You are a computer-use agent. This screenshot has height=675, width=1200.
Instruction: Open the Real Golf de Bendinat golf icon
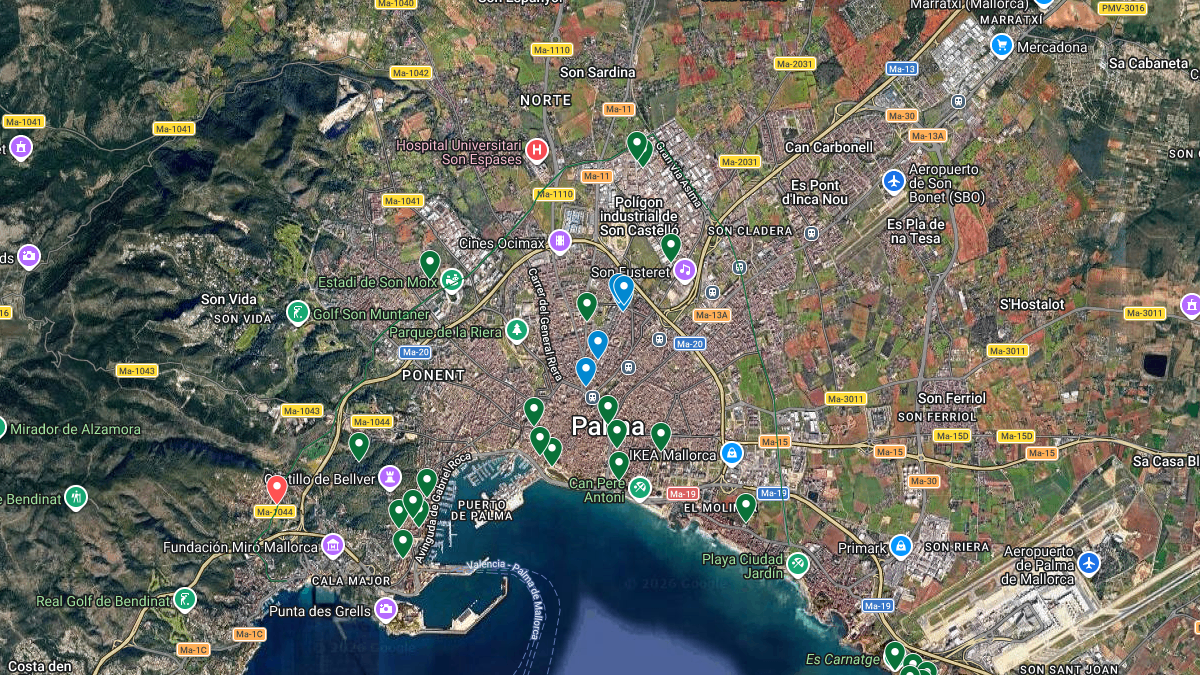coord(184,600)
